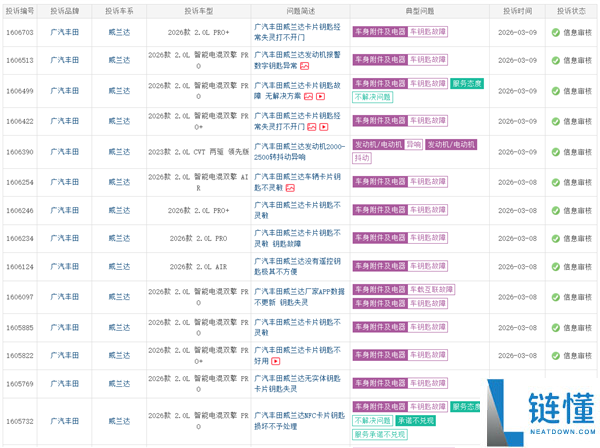This screenshot has height=448, width=600.
Task: Open 威兰达 series link in row 1605732
Action: pyautogui.click(x=119, y=421)
